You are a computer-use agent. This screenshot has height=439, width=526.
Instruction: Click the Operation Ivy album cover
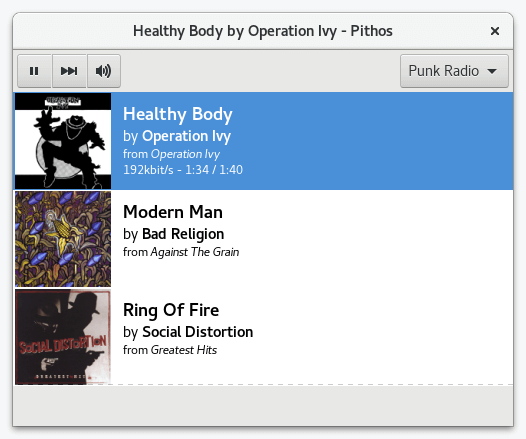[x=63, y=141]
